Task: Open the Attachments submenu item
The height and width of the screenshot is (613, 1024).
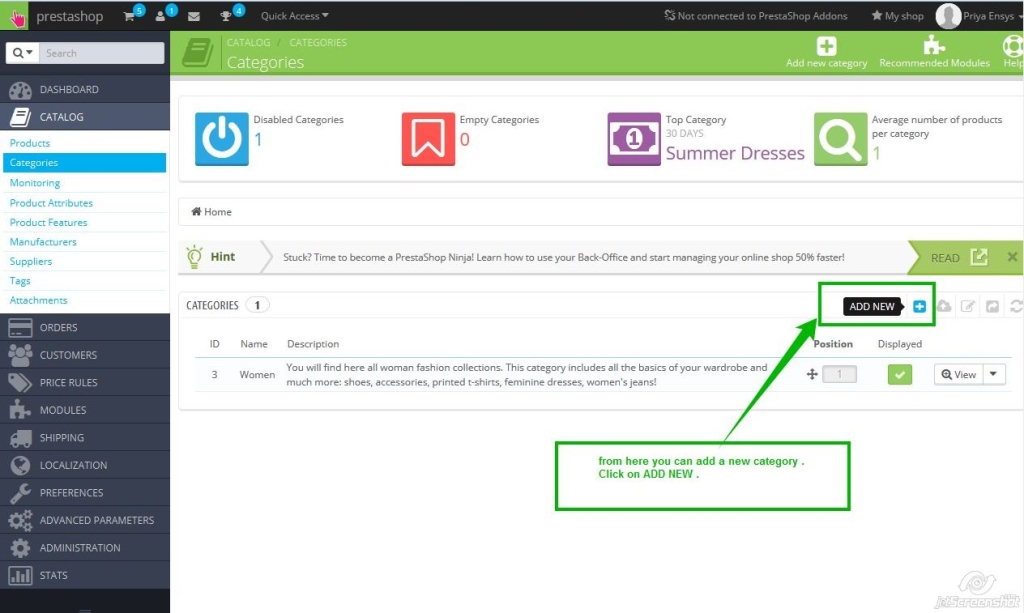Action: [39, 300]
